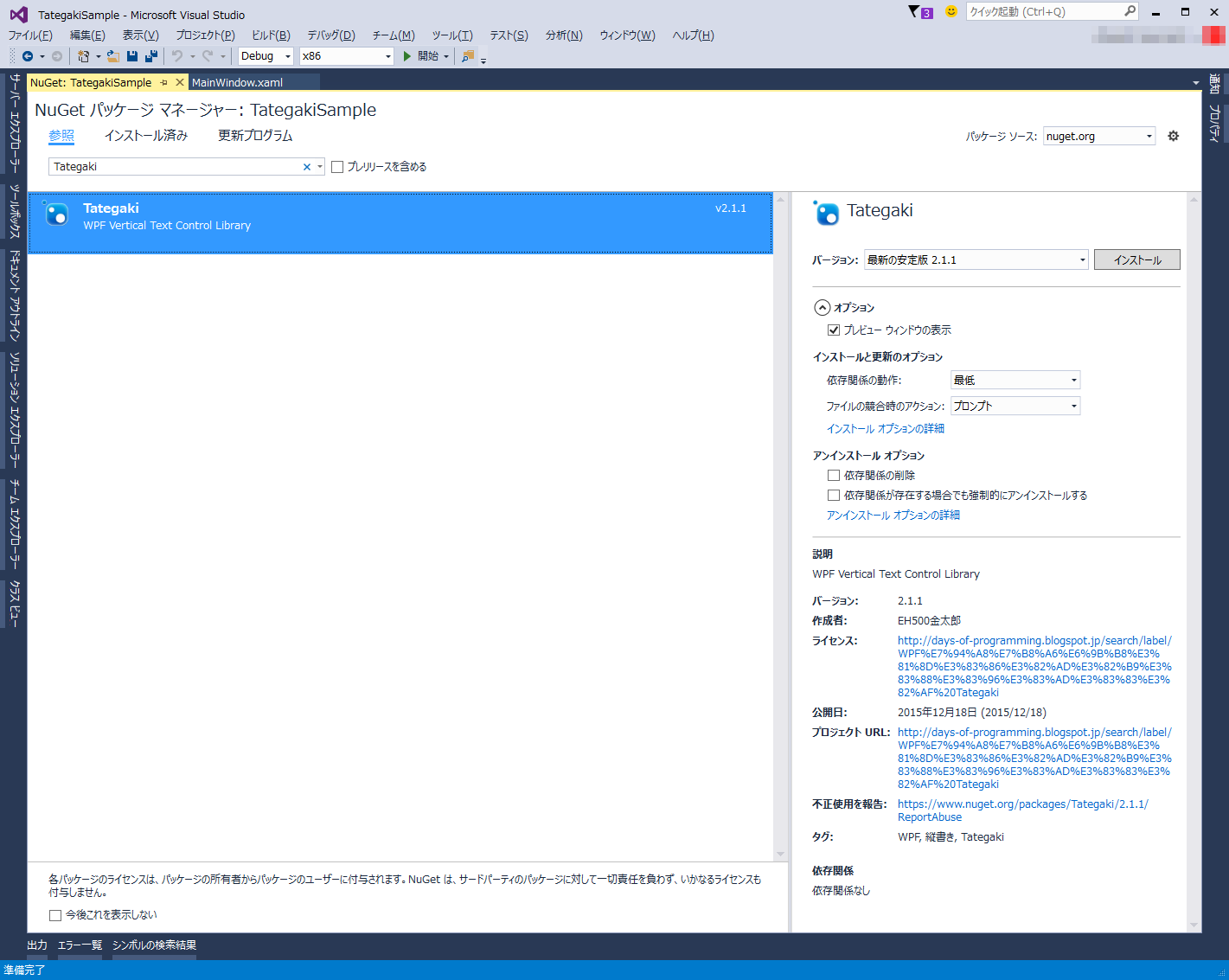Open the project URL link

pyautogui.click(x=1034, y=759)
